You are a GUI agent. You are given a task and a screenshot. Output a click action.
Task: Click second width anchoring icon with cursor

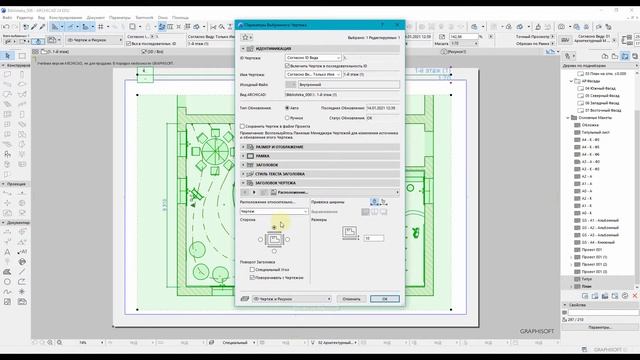click(383, 202)
